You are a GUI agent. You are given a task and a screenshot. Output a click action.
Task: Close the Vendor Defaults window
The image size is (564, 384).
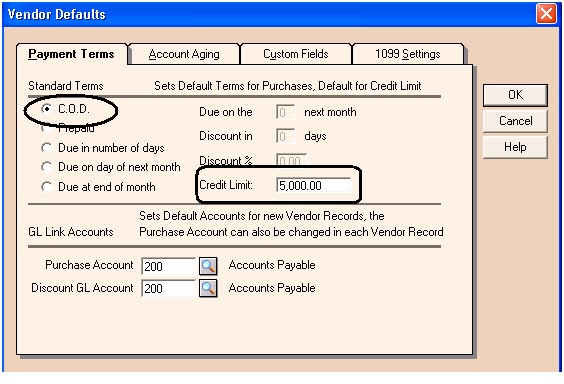(546, 14)
